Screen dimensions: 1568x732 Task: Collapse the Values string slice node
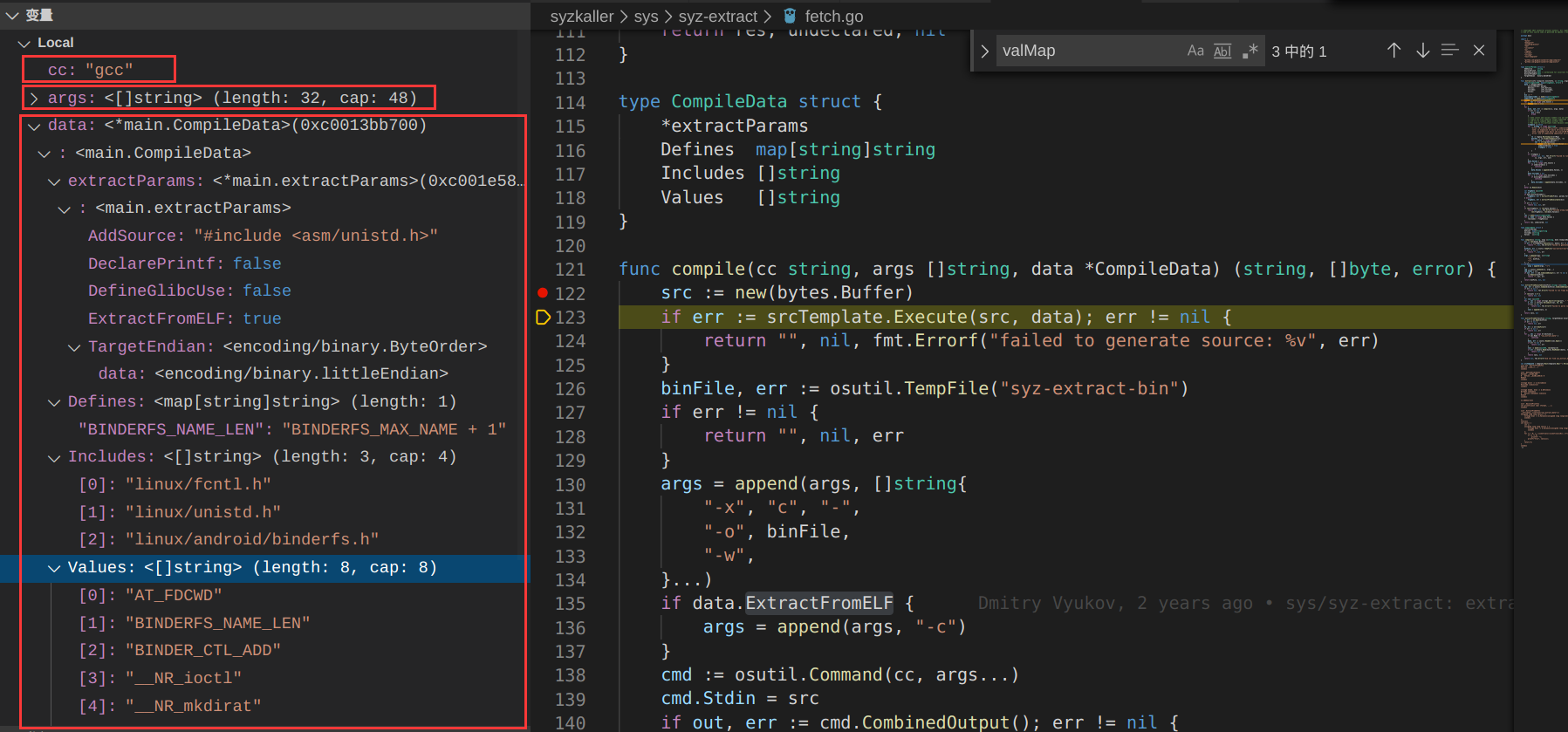coord(54,568)
